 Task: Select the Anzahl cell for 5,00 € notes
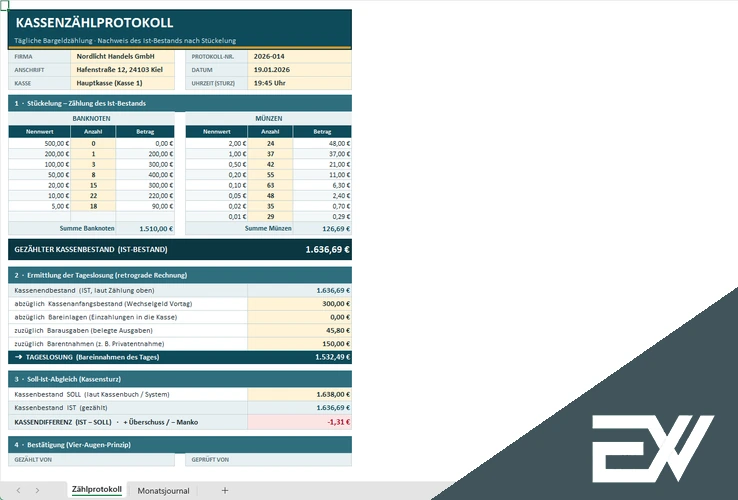(x=93, y=206)
